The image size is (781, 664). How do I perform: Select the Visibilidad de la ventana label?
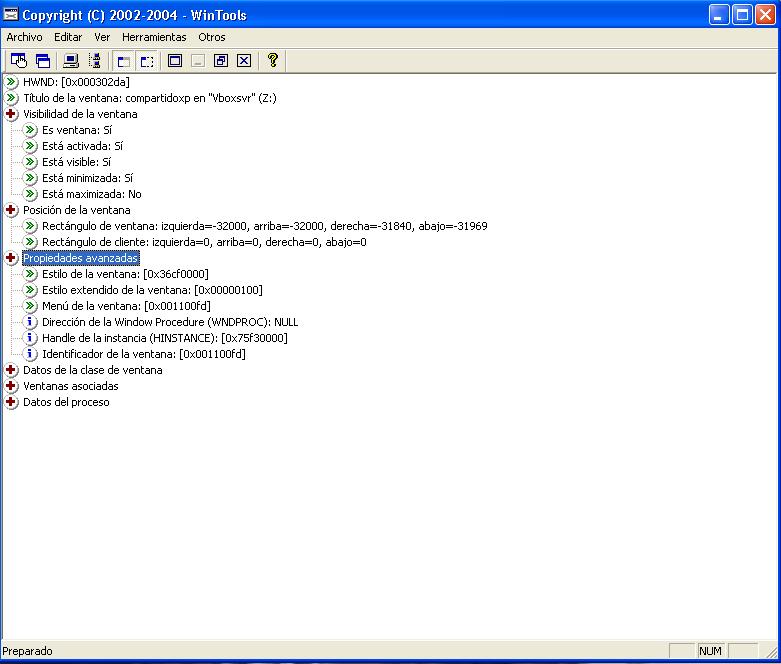coord(80,114)
